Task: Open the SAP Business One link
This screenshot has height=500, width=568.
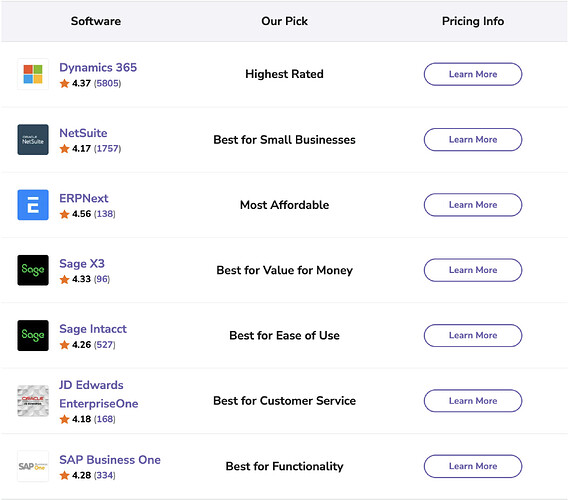Action: [110, 459]
